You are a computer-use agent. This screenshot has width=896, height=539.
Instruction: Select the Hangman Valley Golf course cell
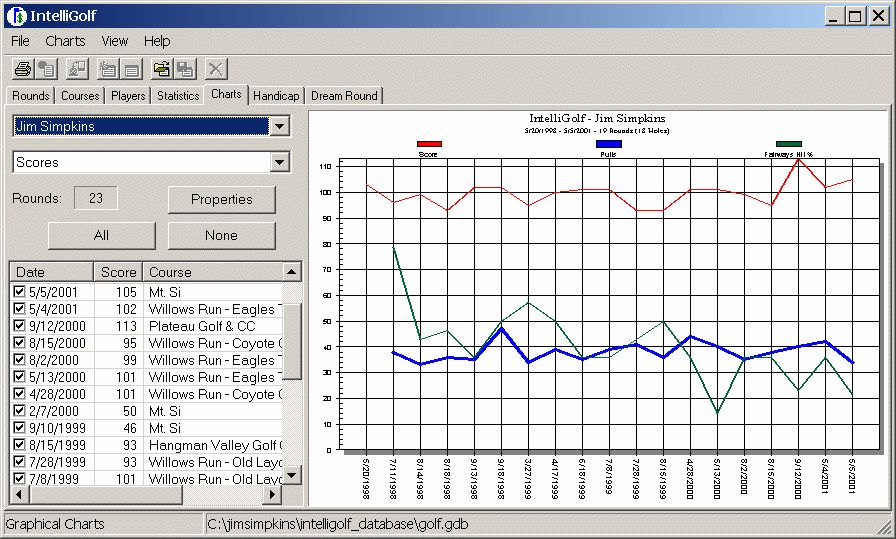tap(215, 445)
